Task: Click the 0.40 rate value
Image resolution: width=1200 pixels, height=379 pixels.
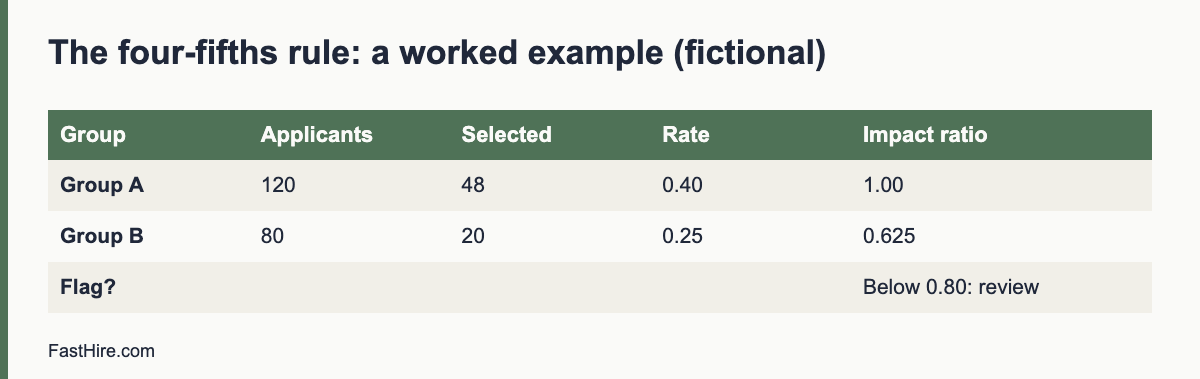Action: (x=682, y=185)
